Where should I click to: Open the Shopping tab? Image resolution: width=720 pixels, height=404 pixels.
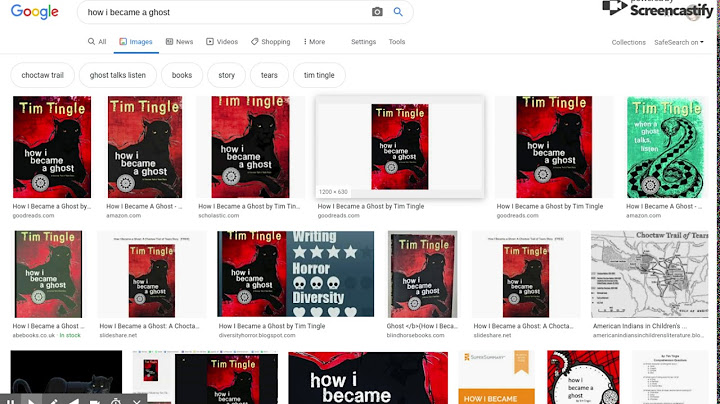[x=270, y=42]
